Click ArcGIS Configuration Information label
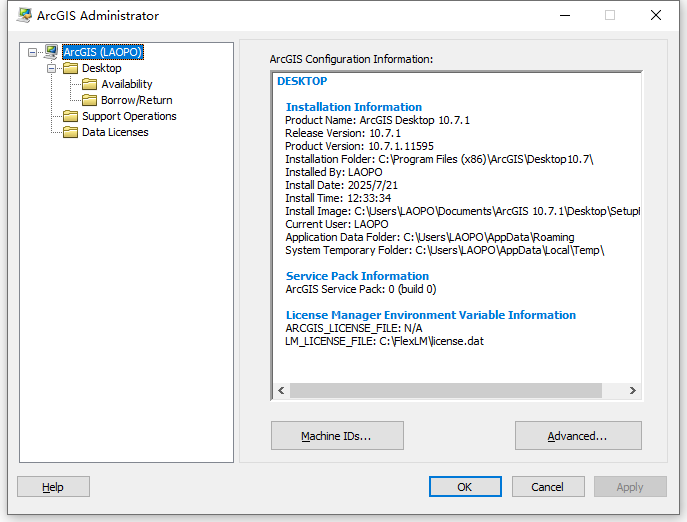687x522 pixels. click(x=351, y=59)
